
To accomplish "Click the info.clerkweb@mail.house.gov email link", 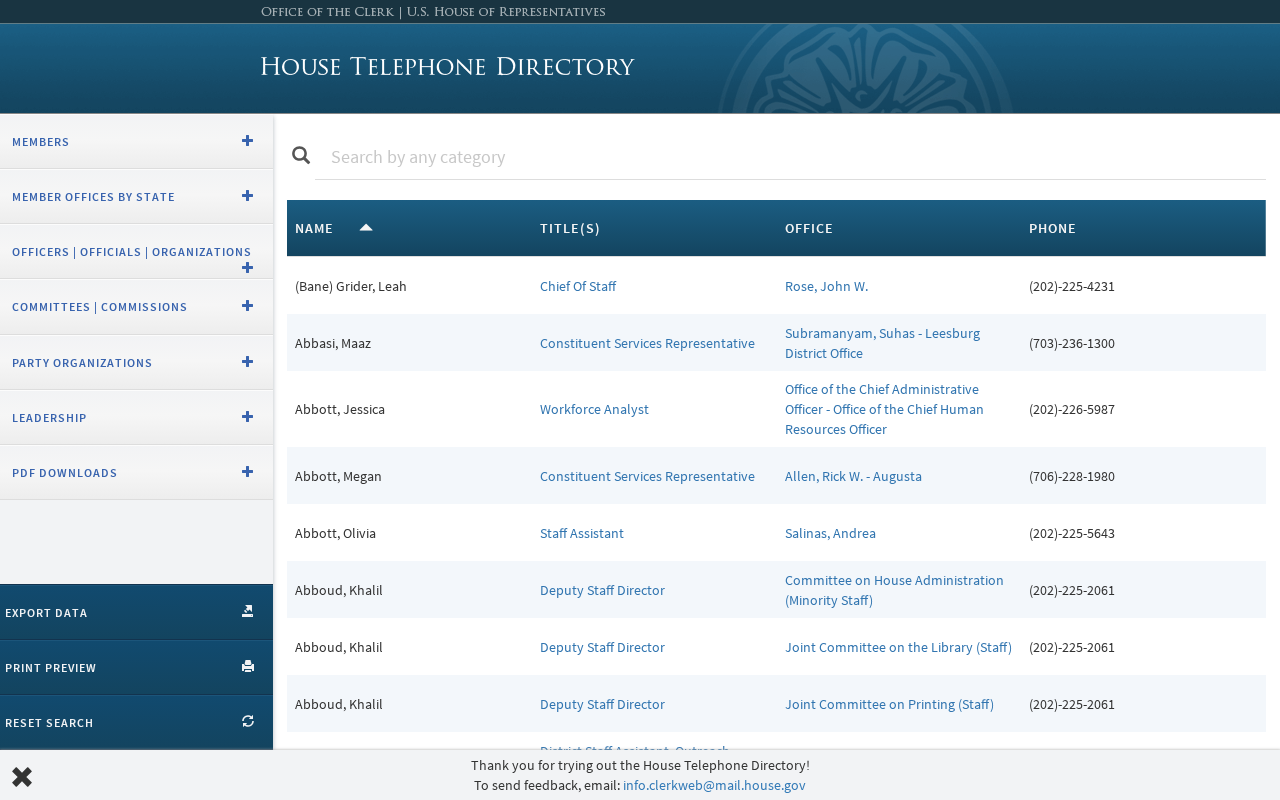I will 714,785.
